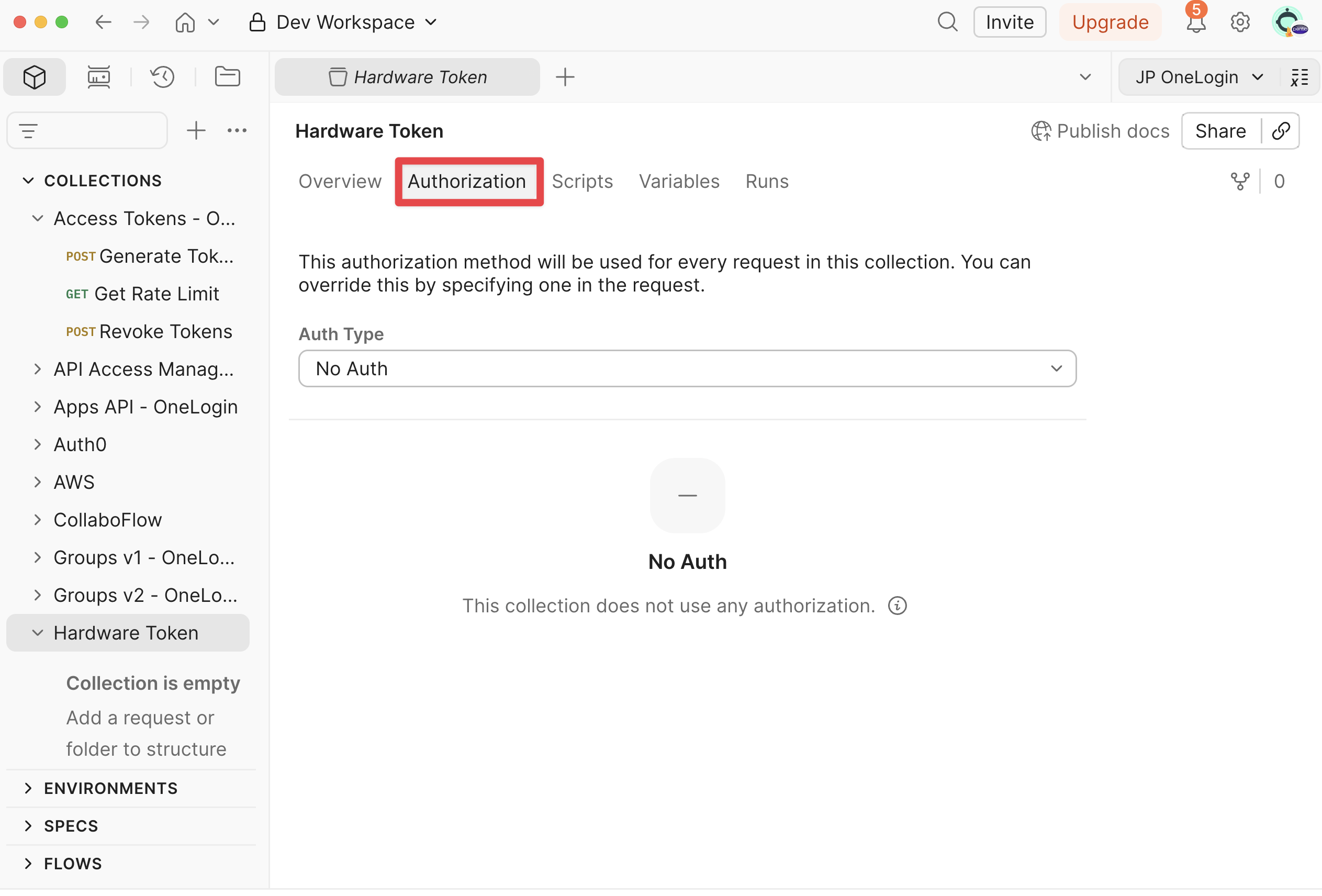This screenshot has height=896, width=1322.
Task: Click the Share button
Action: (x=1221, y=131)
